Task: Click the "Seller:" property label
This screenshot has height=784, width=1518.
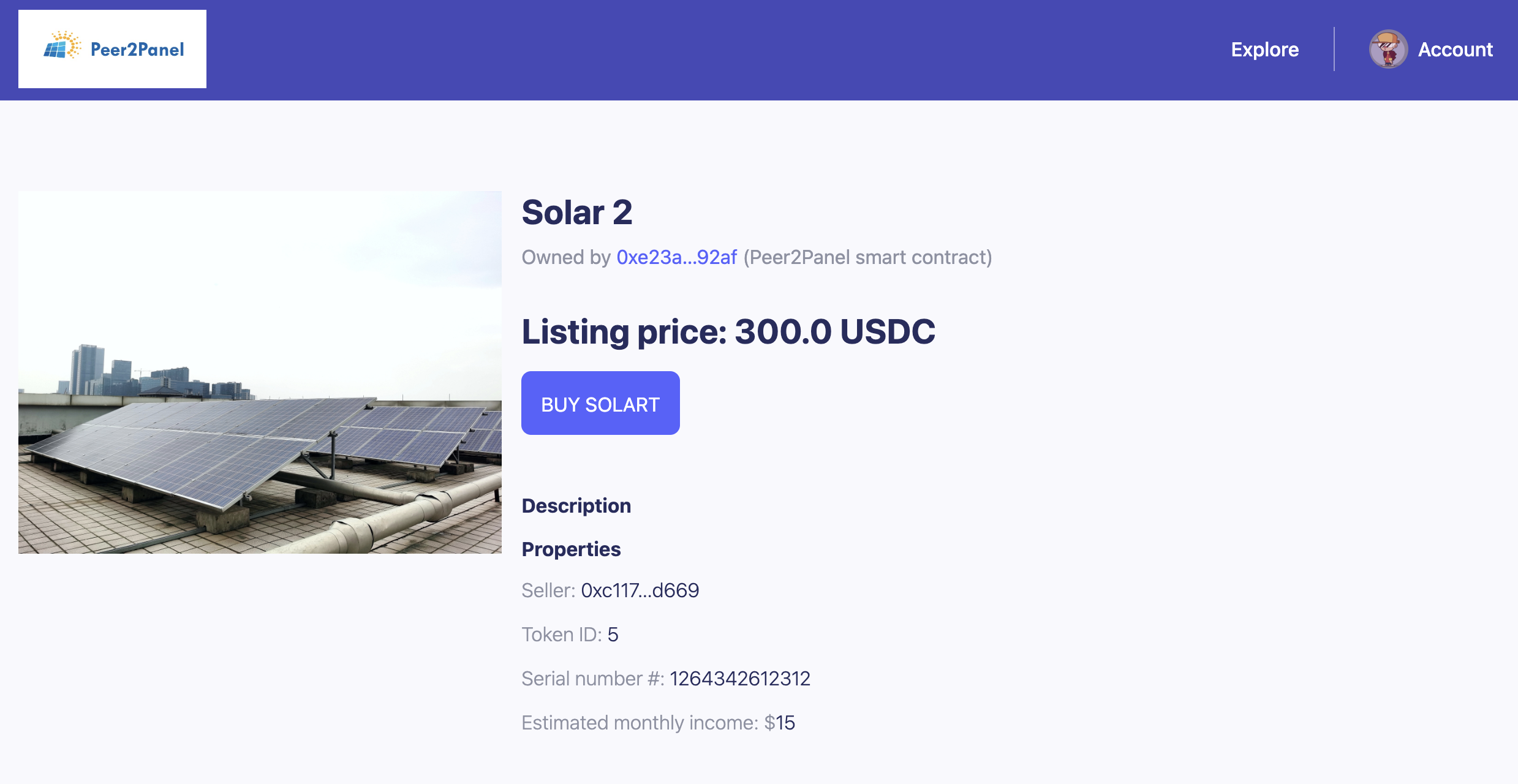Action: (548, 590)
